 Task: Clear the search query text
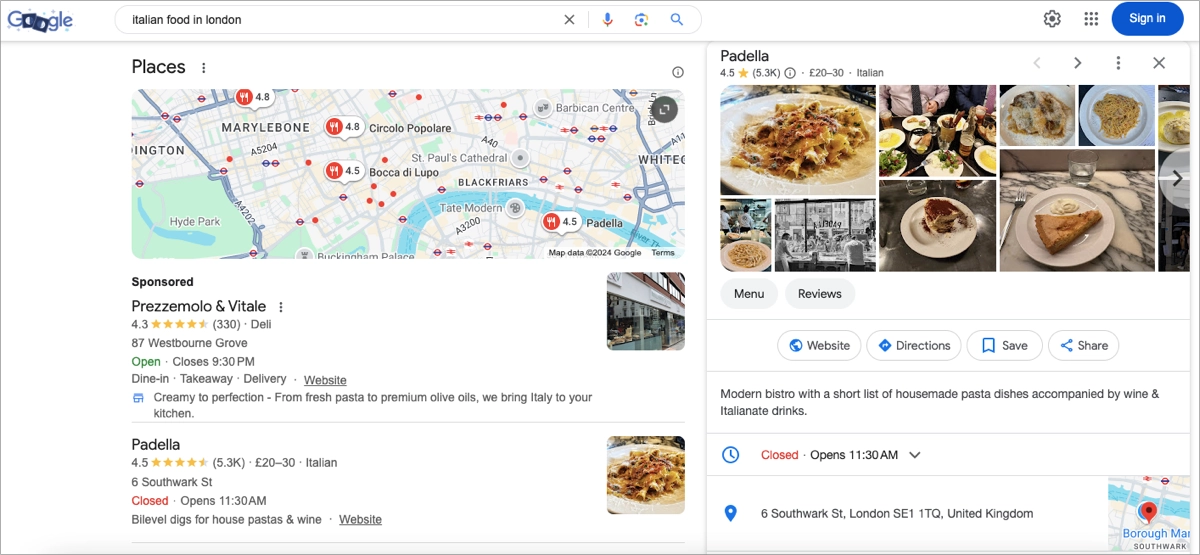[x=569, y=19]
